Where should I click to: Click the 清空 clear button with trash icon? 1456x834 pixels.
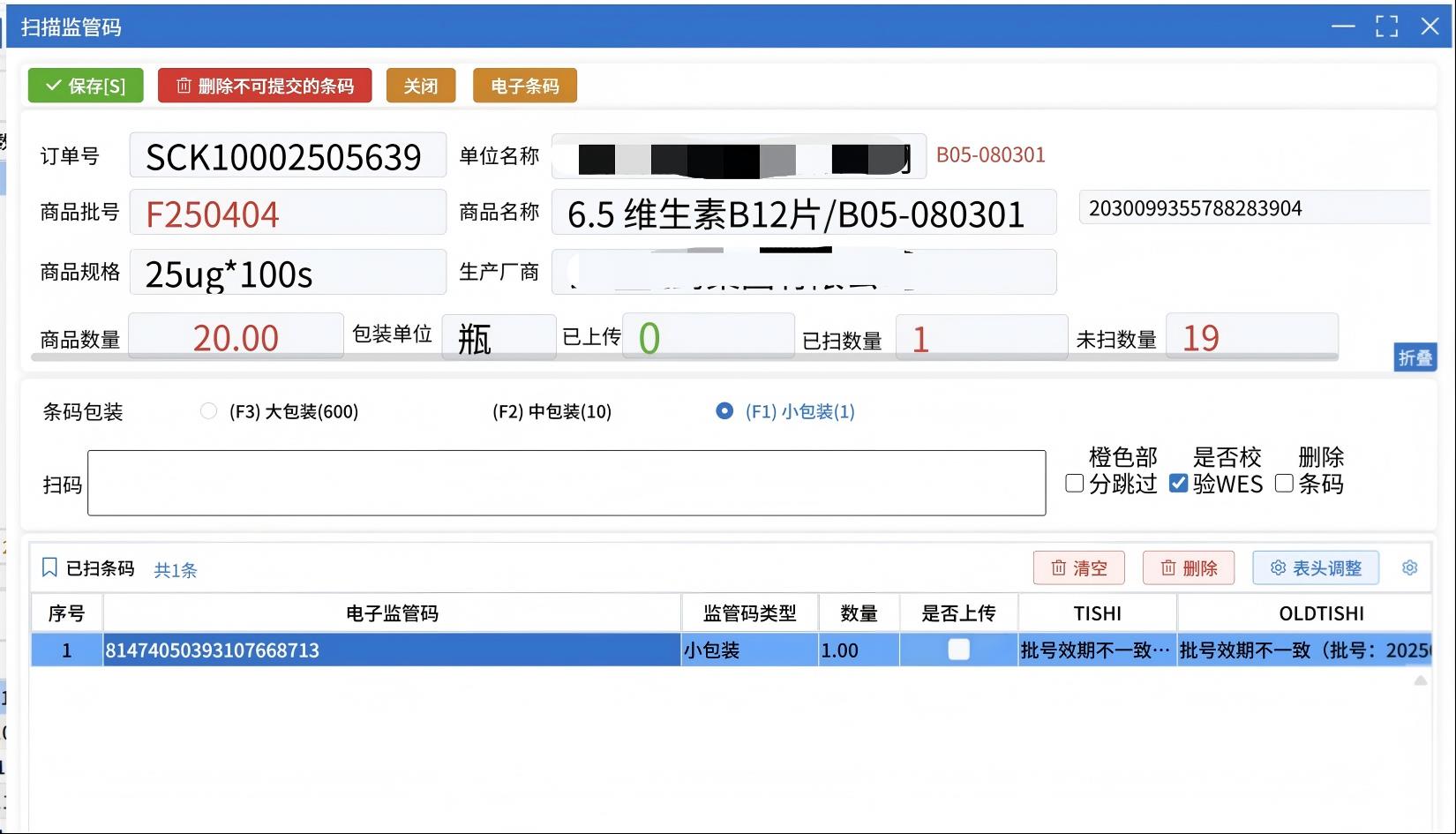click(x=1078, y=568)
